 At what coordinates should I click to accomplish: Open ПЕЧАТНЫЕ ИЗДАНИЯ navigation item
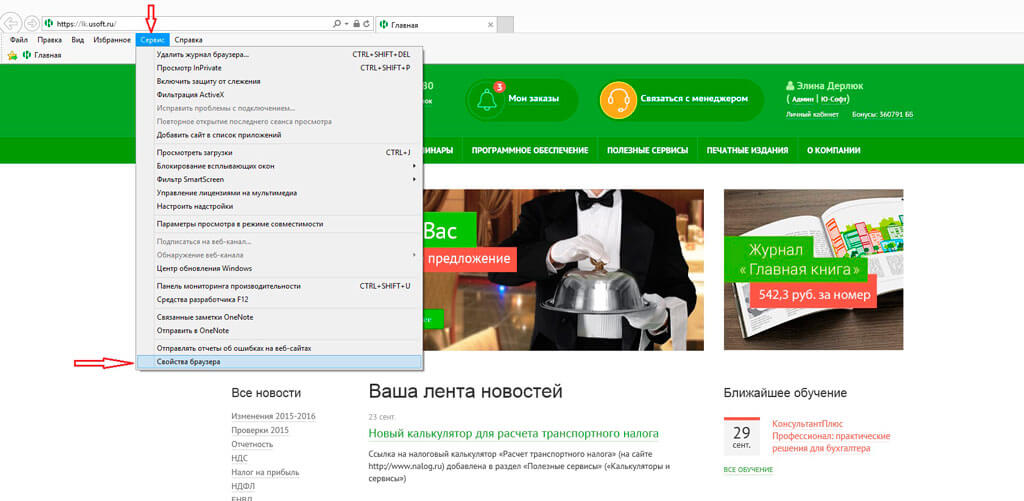coord(747,150)
